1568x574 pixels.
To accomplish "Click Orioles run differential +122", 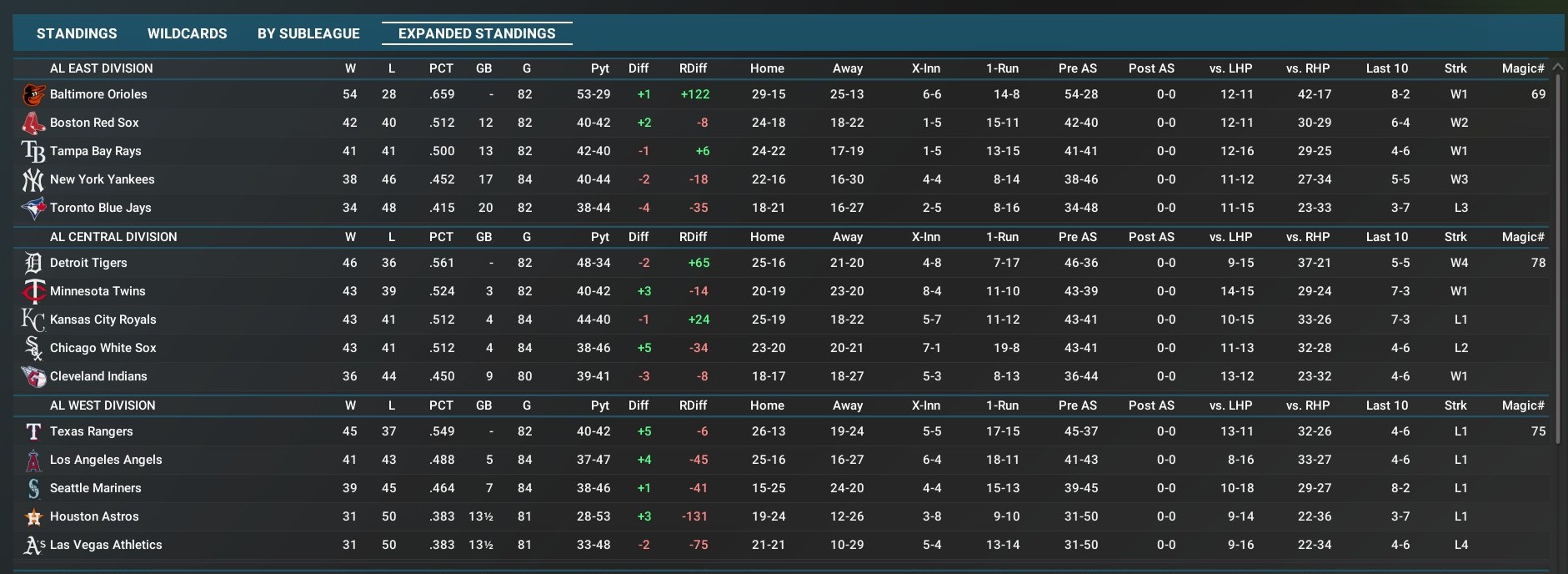I will (x=695, y=94).
